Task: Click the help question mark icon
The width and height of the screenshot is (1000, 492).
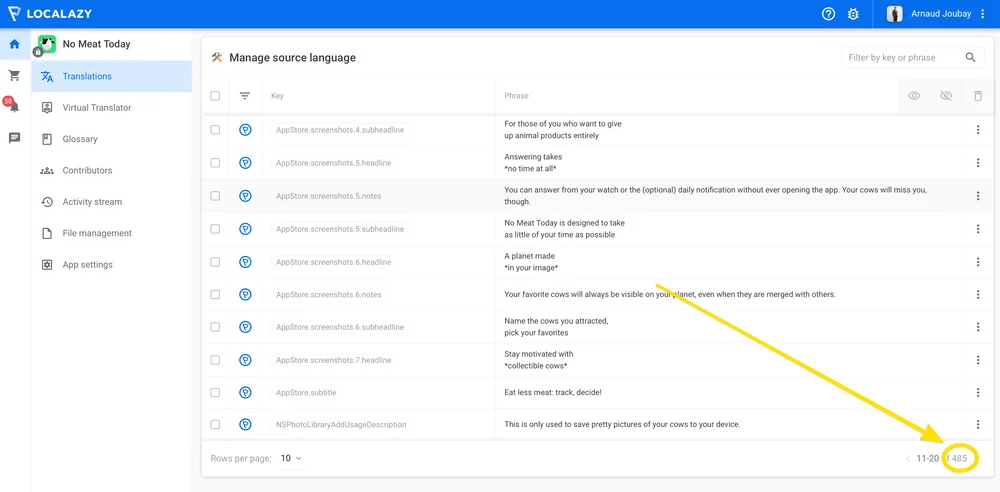Action: click(828, 14)
